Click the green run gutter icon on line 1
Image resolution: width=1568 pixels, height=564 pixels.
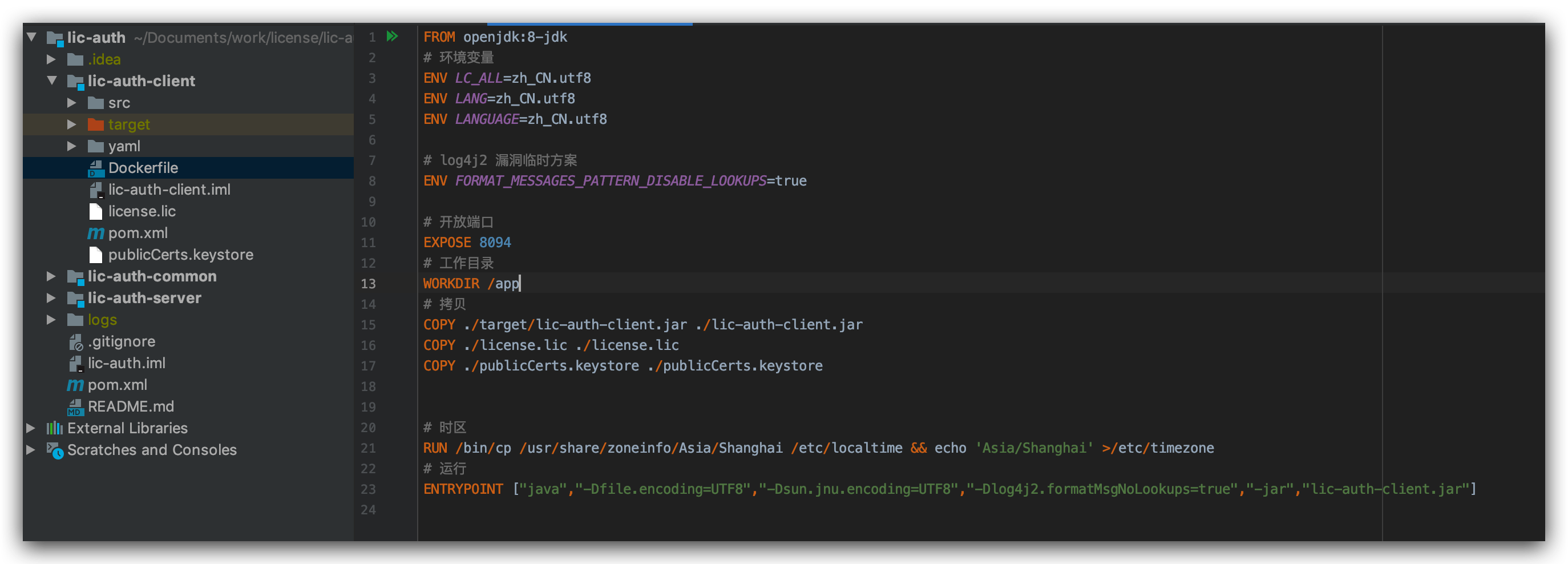pos(392,37)
